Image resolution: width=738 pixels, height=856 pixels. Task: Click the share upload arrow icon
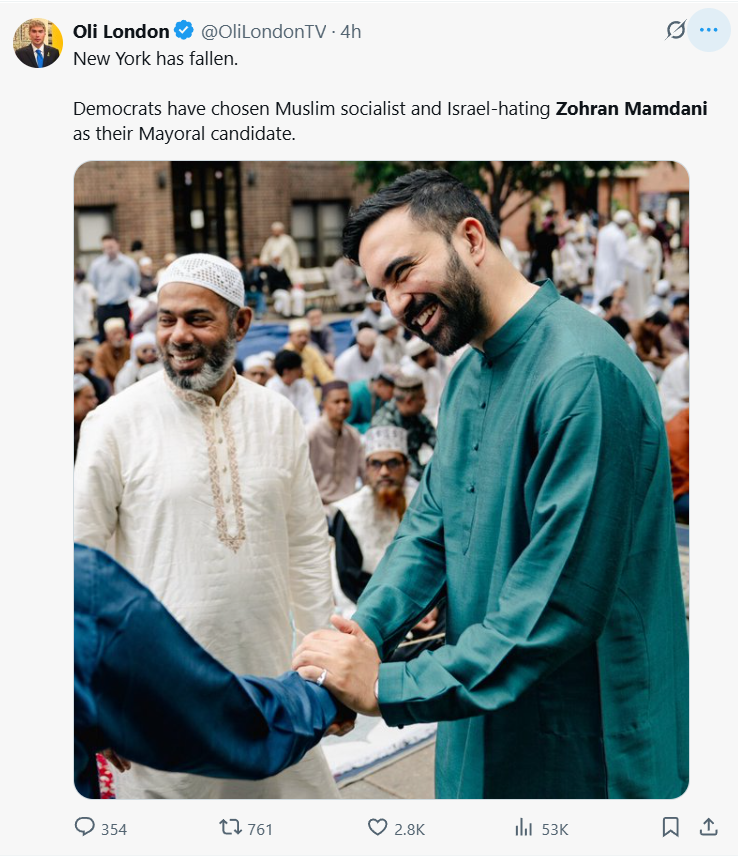pyautogui.click(x=709, y=827)
